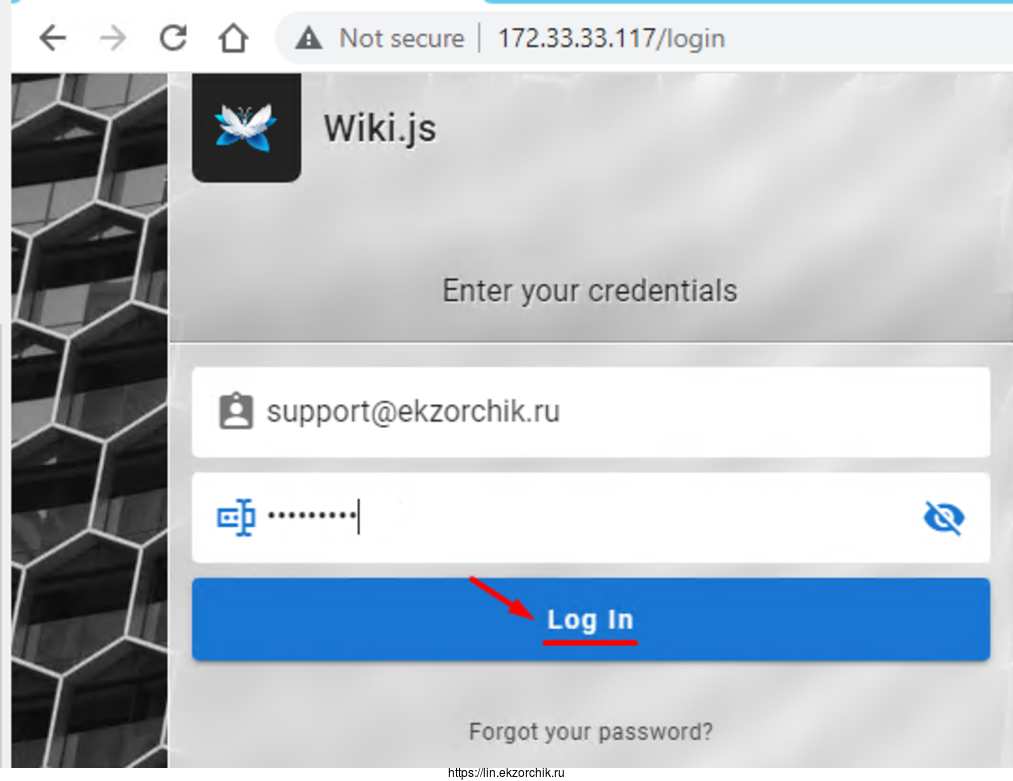Click the password form icon
1013x781 pixels.
[236, 517]
